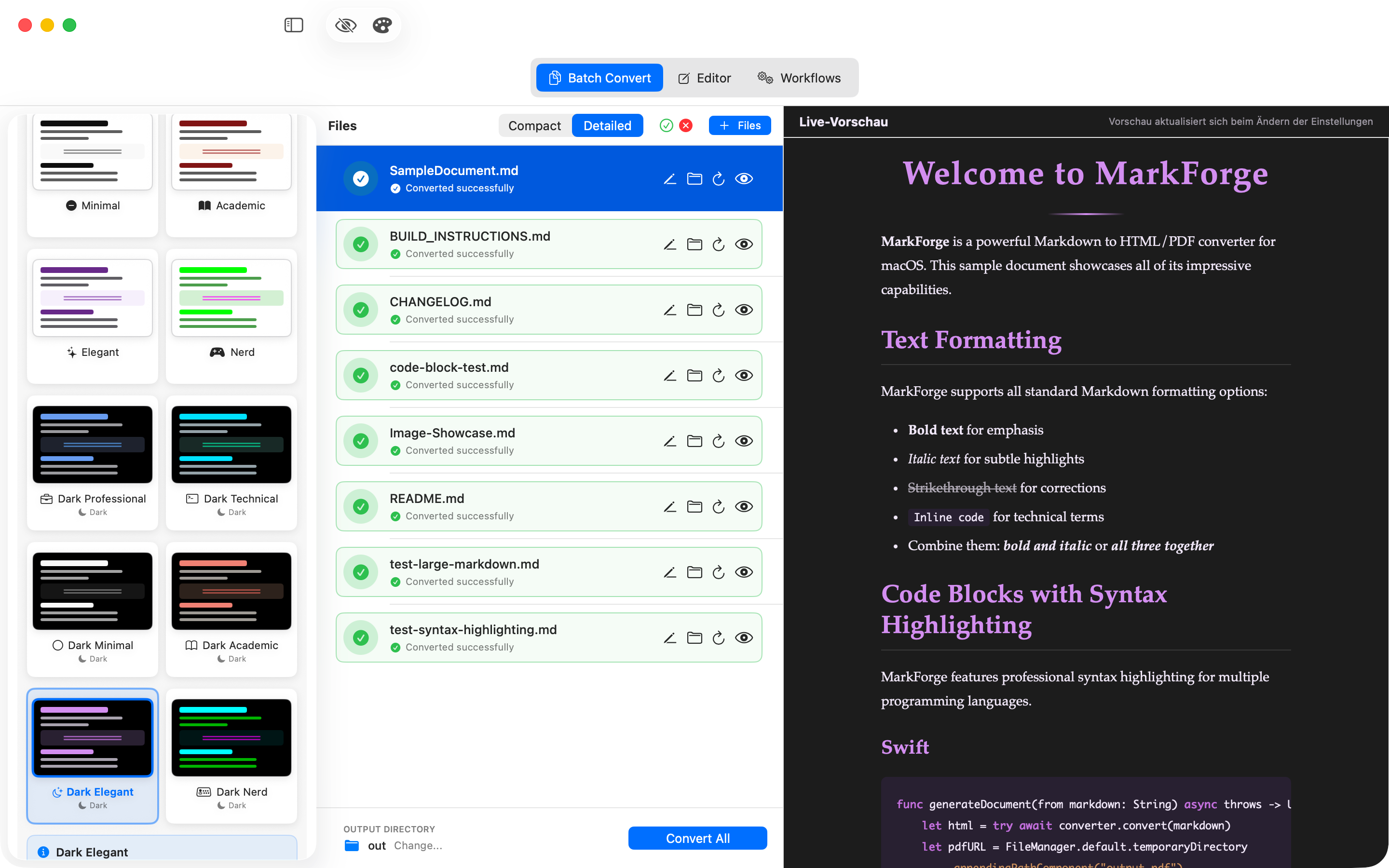This screenshot has height=868, width=1389.
Task: Select the Dark Technical theme
Action: [x=231, y=462]
